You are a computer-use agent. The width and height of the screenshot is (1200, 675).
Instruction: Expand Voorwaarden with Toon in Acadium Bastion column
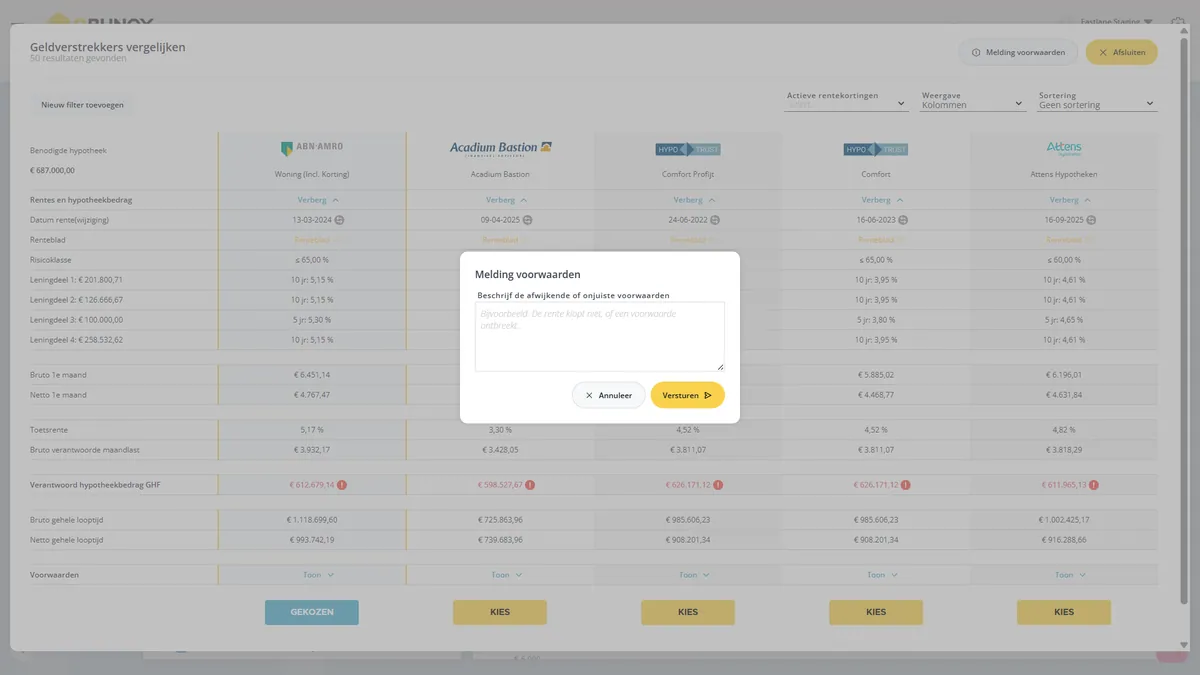[506, 575]
